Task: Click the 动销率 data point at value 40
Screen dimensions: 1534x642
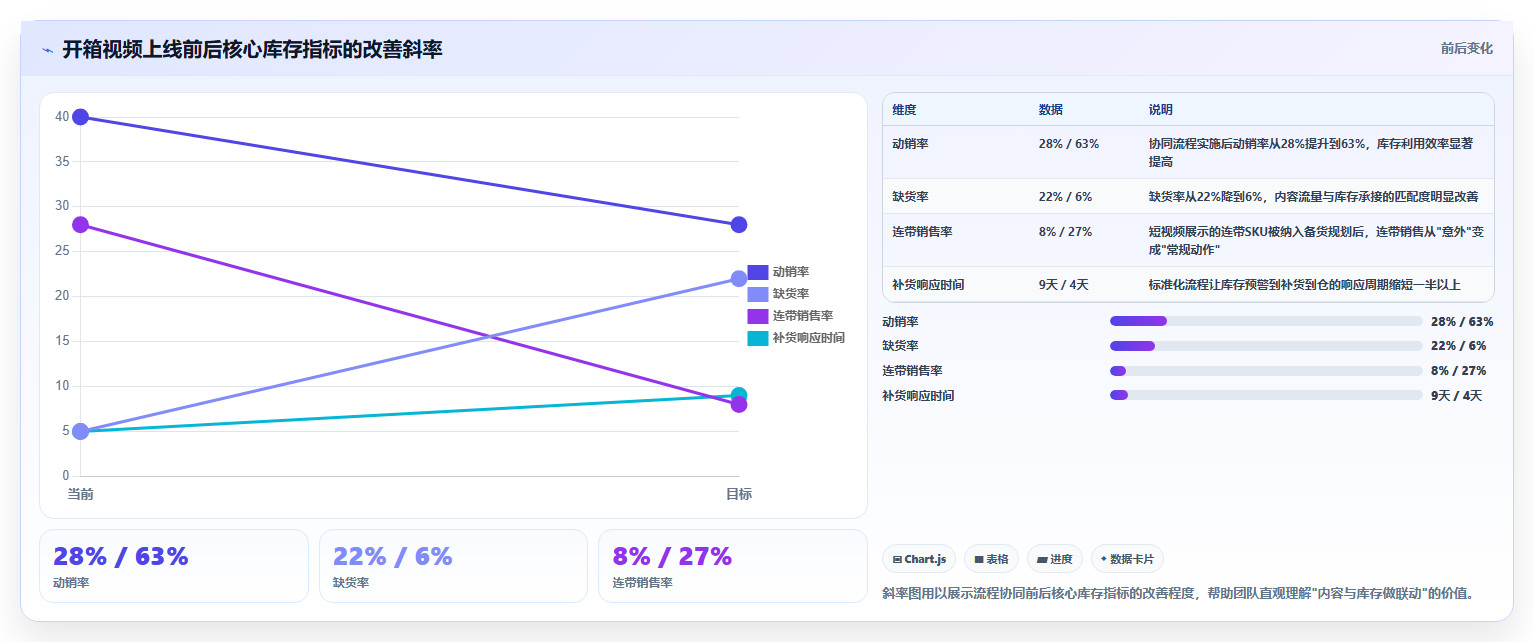Action: click(80, 117)
